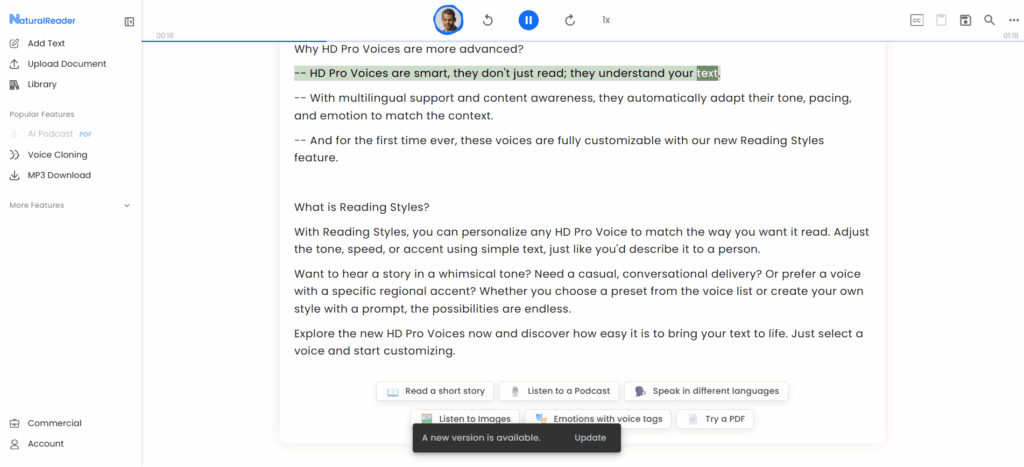1024x467 pixels.
Task: Click heading "Why HD Pro Voices are more advanced?"
Action: [409, 49]
